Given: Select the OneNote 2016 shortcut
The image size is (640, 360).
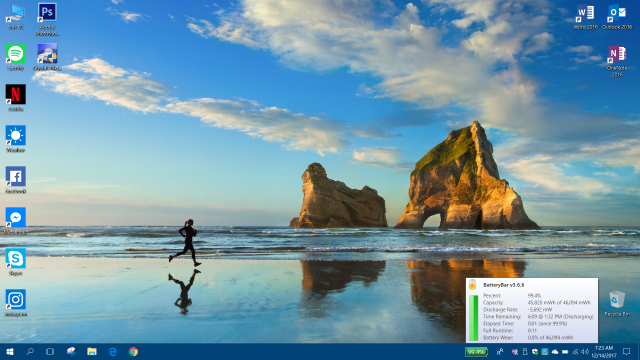Looking at the screenshot, I should [617, 61].
